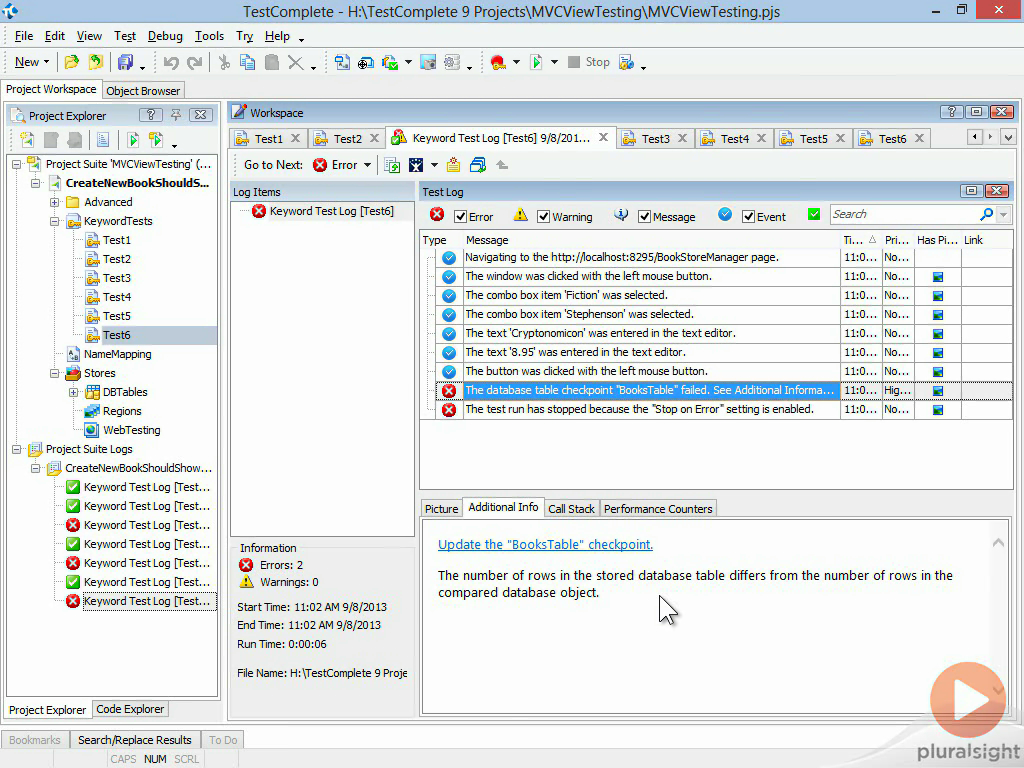
Task: Close the Test1 workspace tab
Action: (295, 138)
